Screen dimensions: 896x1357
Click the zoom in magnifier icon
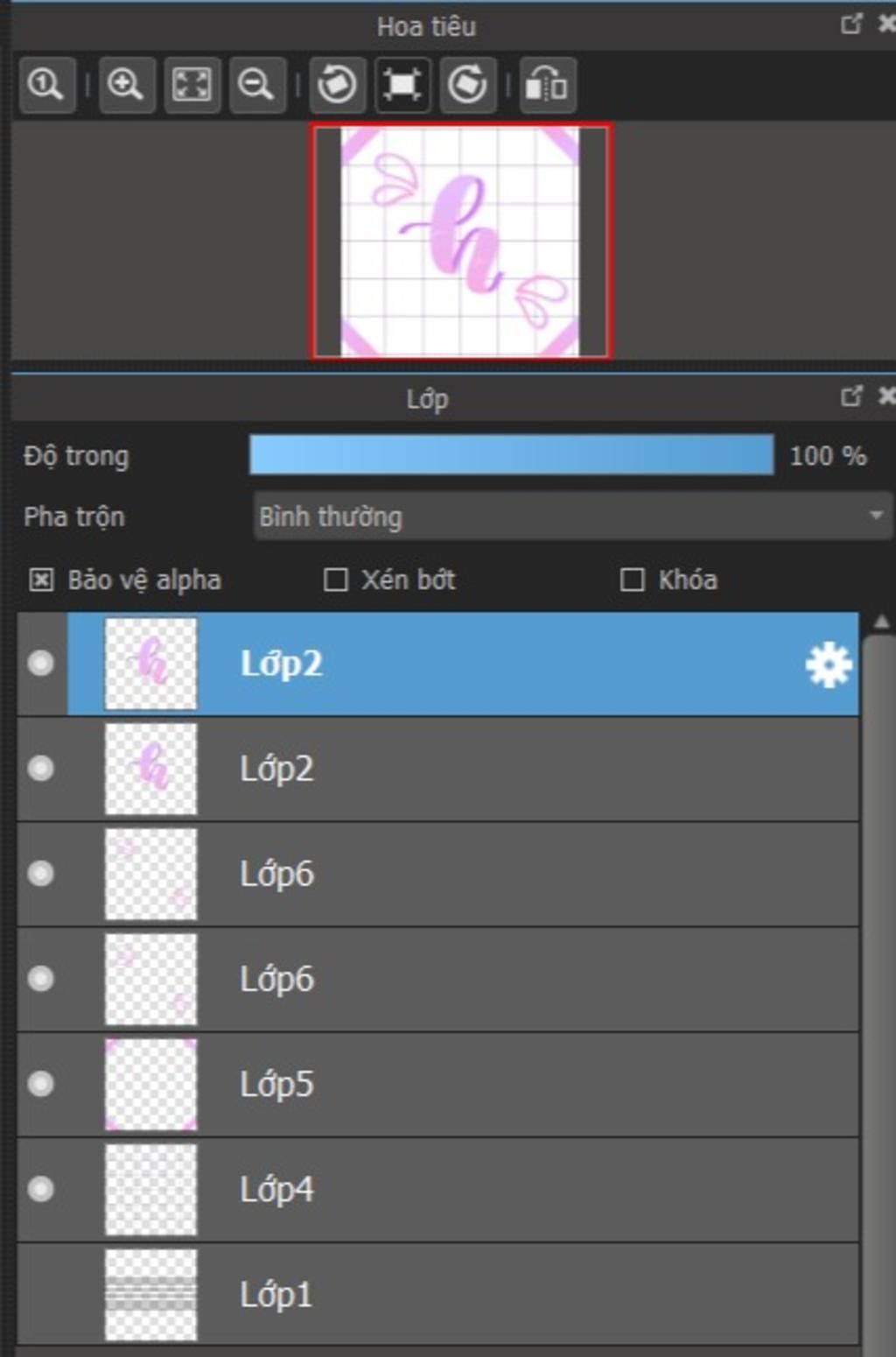tap(126, 85)
